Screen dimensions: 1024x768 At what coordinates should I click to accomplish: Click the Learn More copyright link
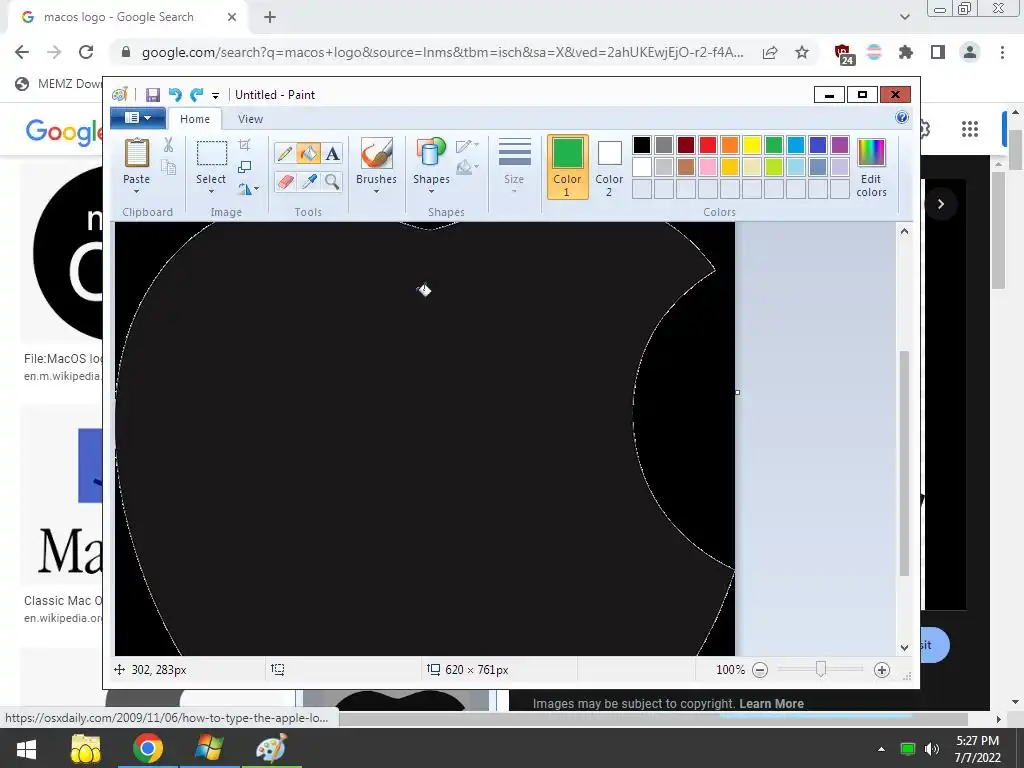tap(771, 703)
